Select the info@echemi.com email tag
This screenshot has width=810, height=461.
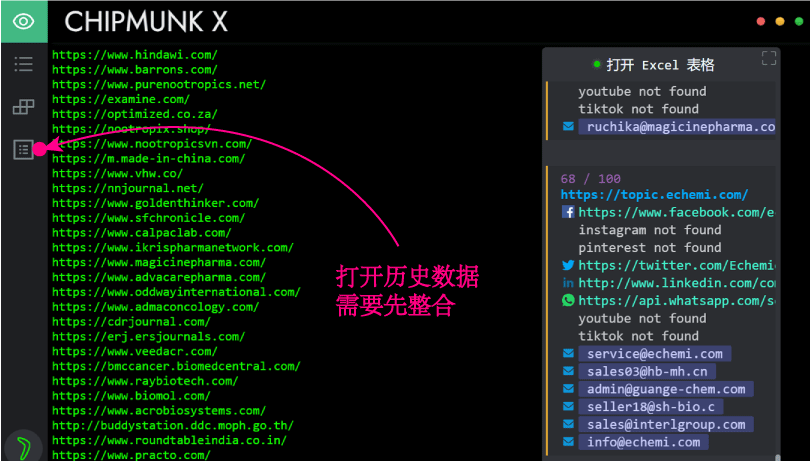tap(644, 442)
